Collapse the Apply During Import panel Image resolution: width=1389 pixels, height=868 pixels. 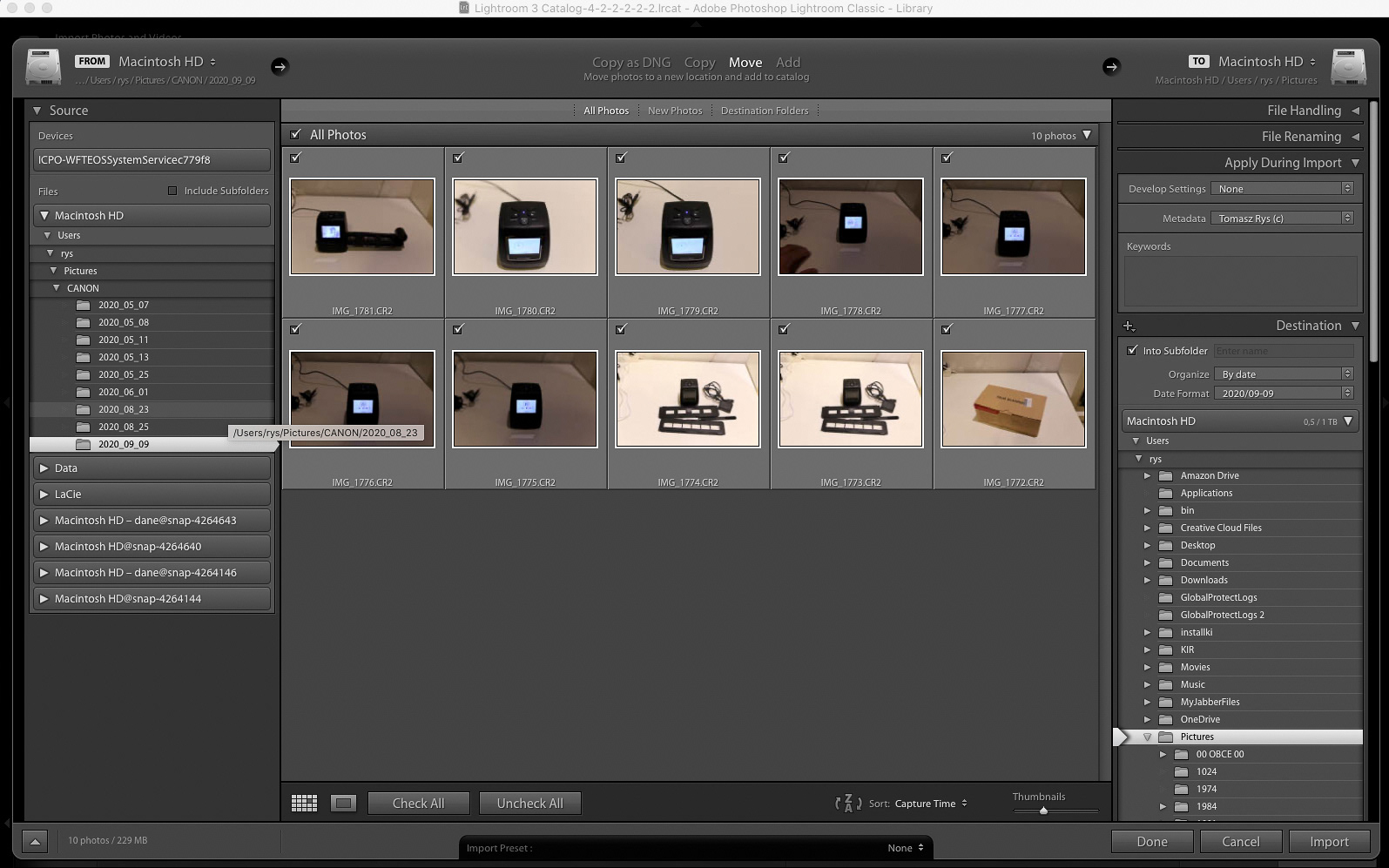pos(1355,163)
